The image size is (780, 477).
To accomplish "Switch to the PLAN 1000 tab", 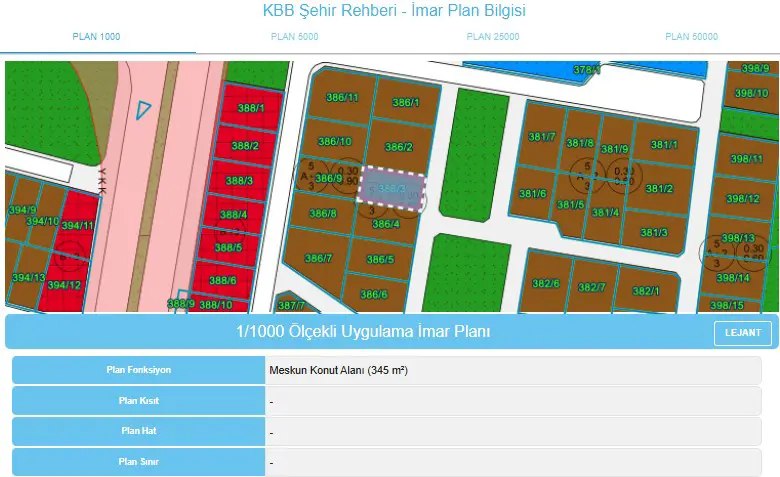I will click(97, 37).
